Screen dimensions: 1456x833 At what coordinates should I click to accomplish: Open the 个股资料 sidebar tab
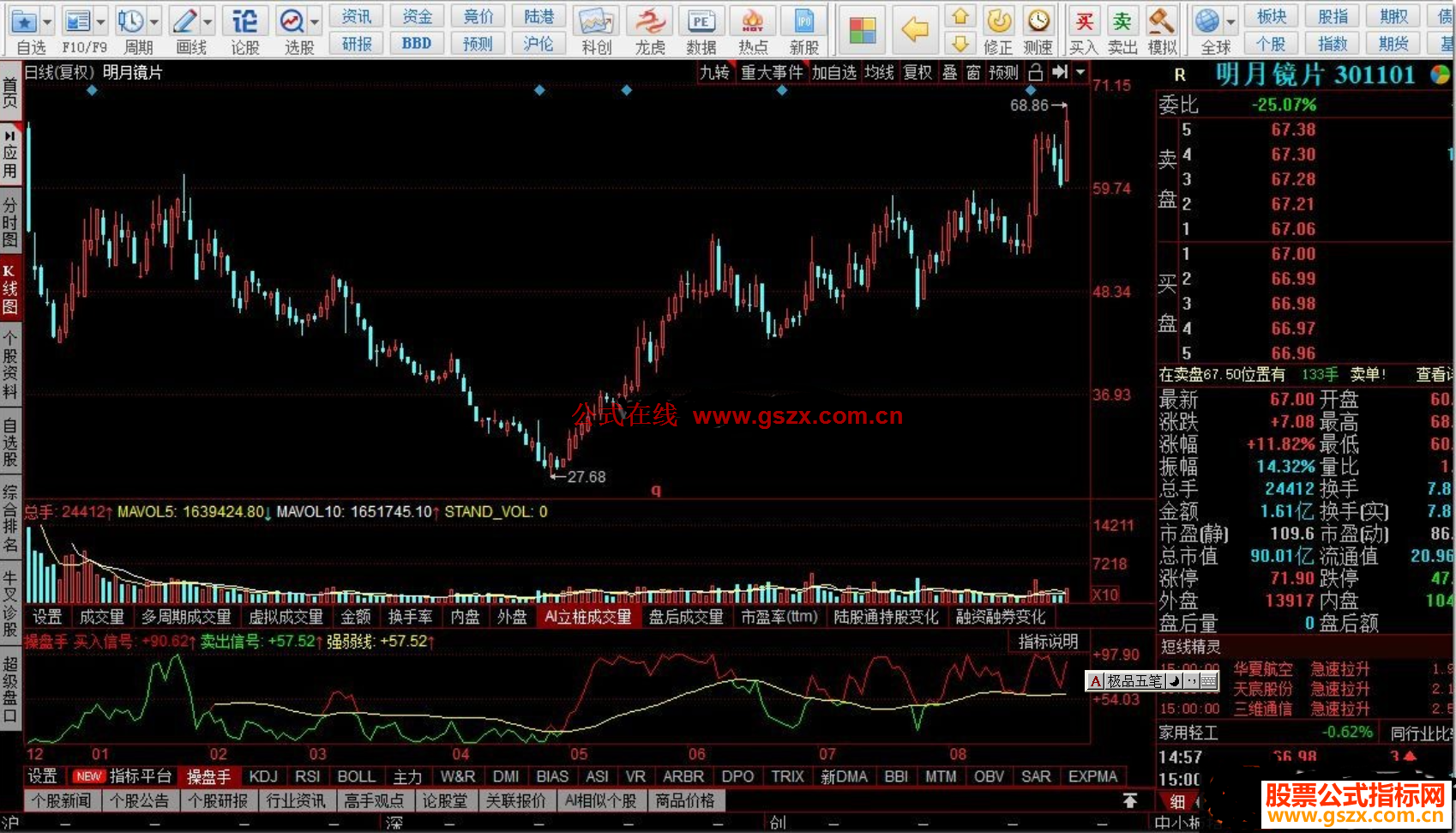click(x=9, y=366)
